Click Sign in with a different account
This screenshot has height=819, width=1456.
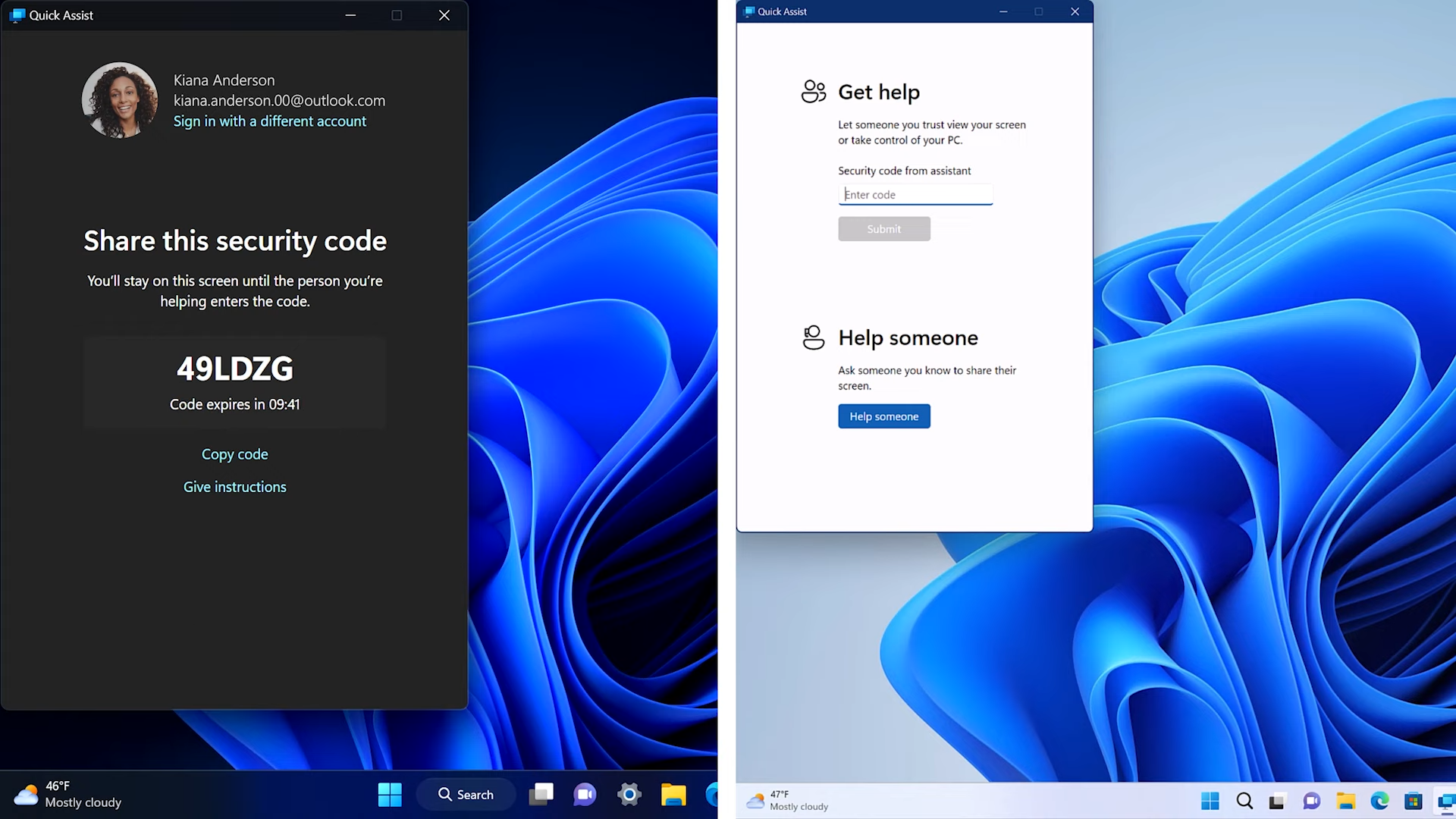coord(269,121)
